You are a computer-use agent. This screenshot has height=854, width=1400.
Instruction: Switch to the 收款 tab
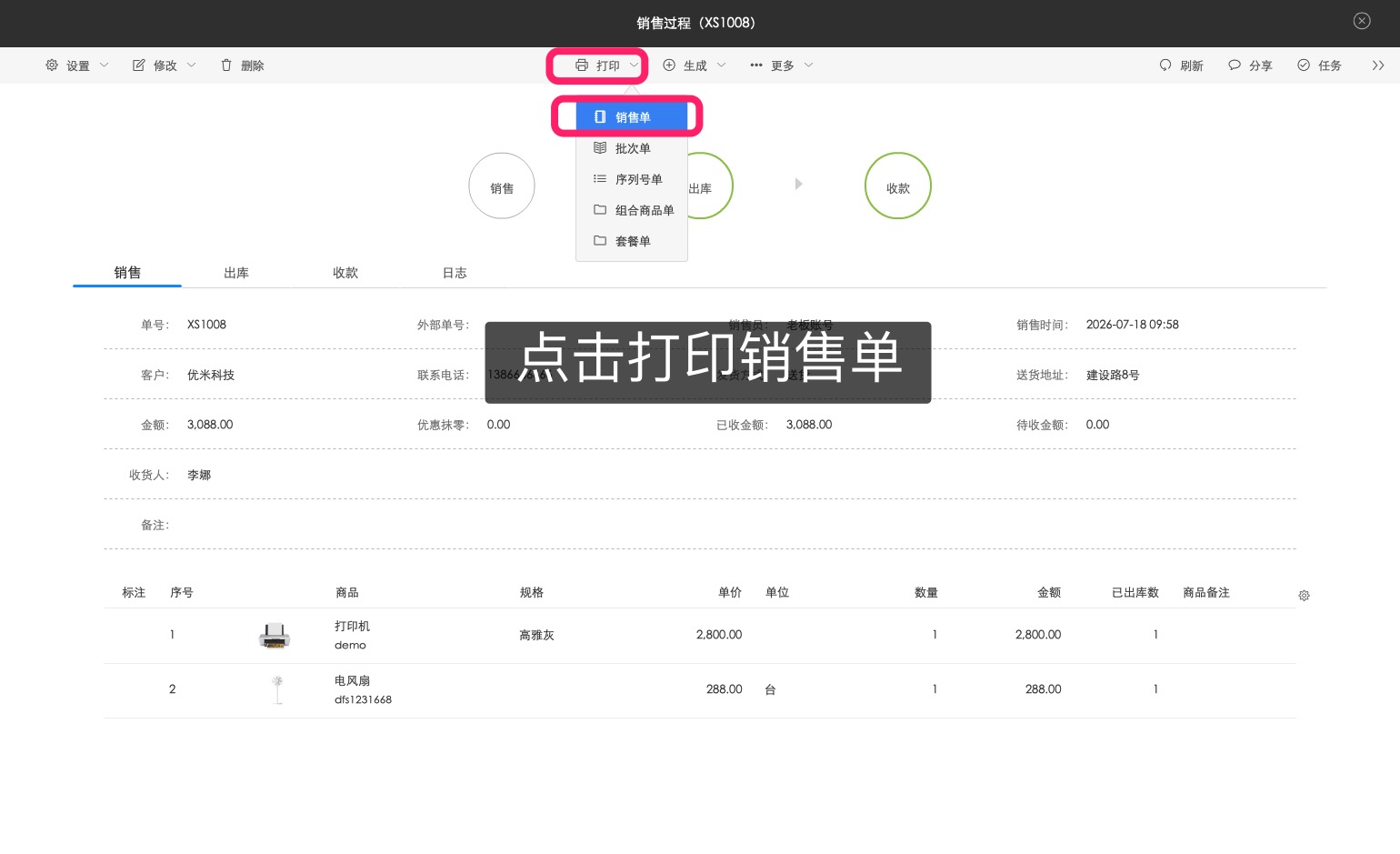click(x=345, y=273)
